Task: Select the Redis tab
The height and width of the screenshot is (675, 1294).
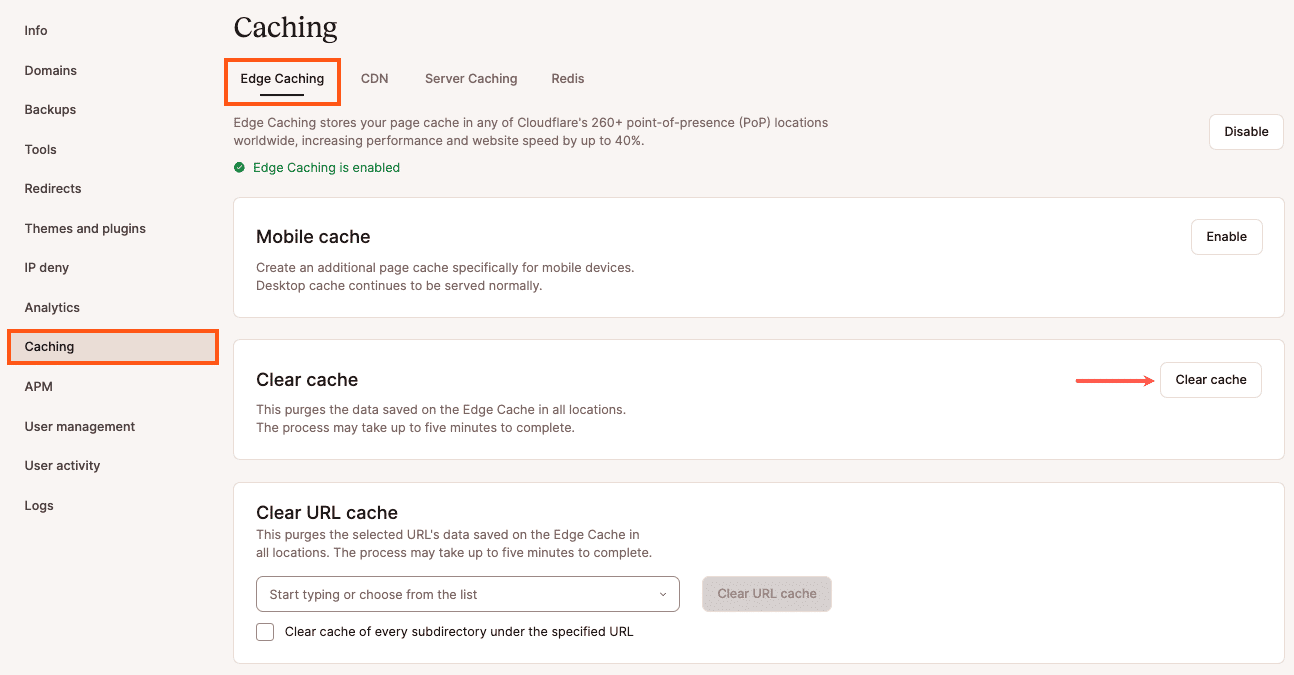Action: coord(567,78)
